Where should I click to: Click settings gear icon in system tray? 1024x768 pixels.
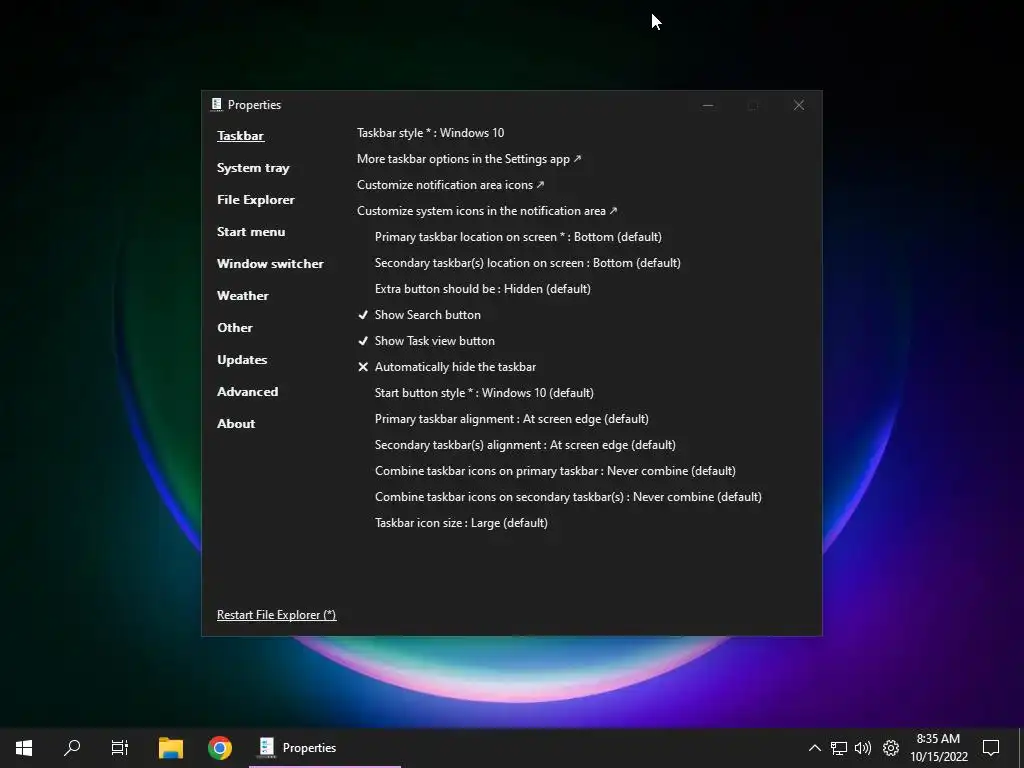pyautogui.click(x=891, y=748)
